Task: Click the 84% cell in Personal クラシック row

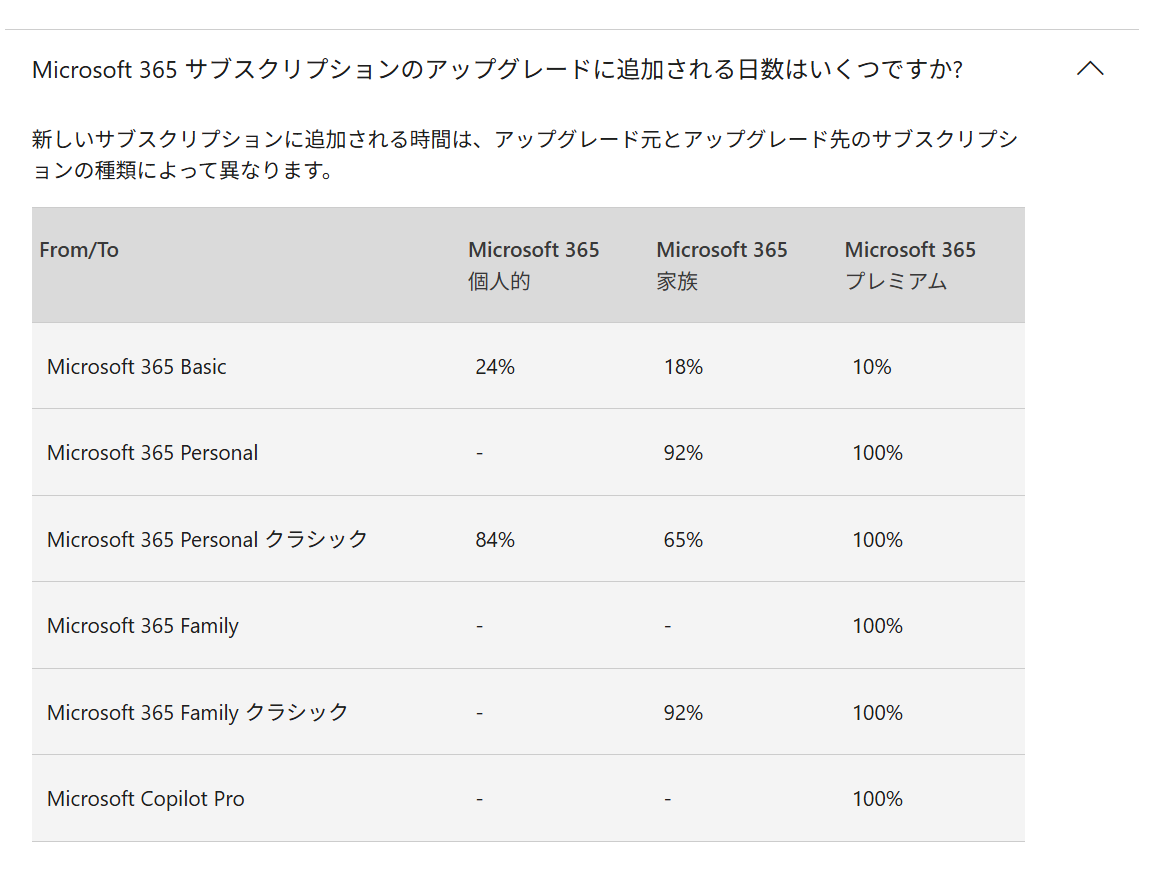Action: (495, 540)
